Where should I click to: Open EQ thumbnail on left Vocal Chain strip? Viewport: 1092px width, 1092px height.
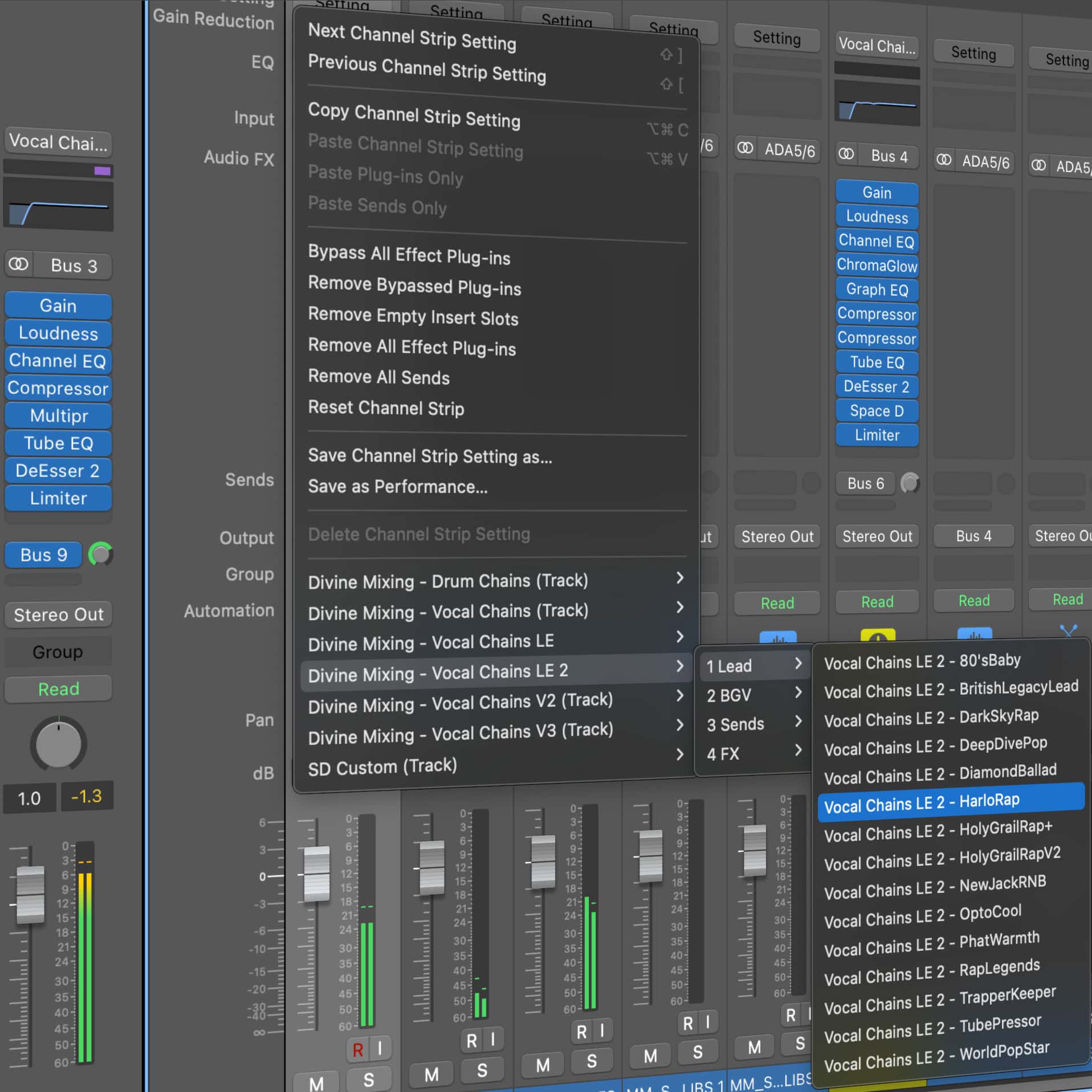coord(58,205)
